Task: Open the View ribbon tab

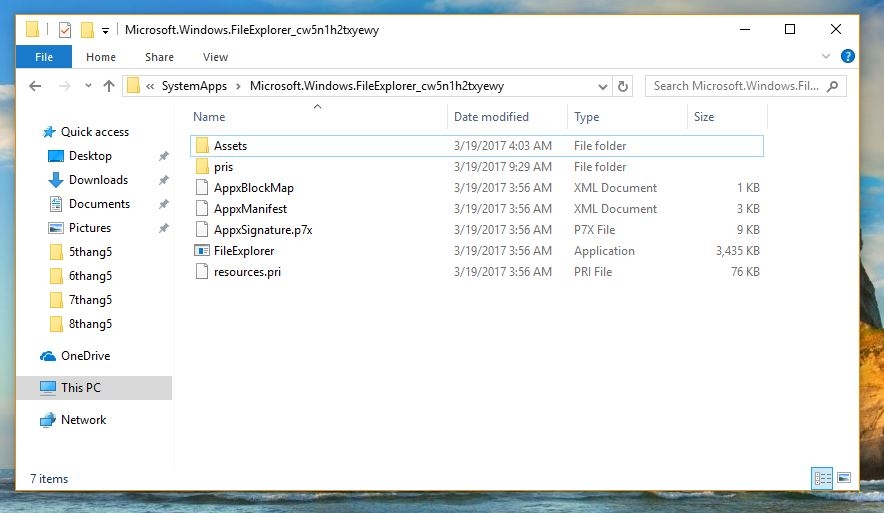Action: pyautogui.click(x=215, y=57)
